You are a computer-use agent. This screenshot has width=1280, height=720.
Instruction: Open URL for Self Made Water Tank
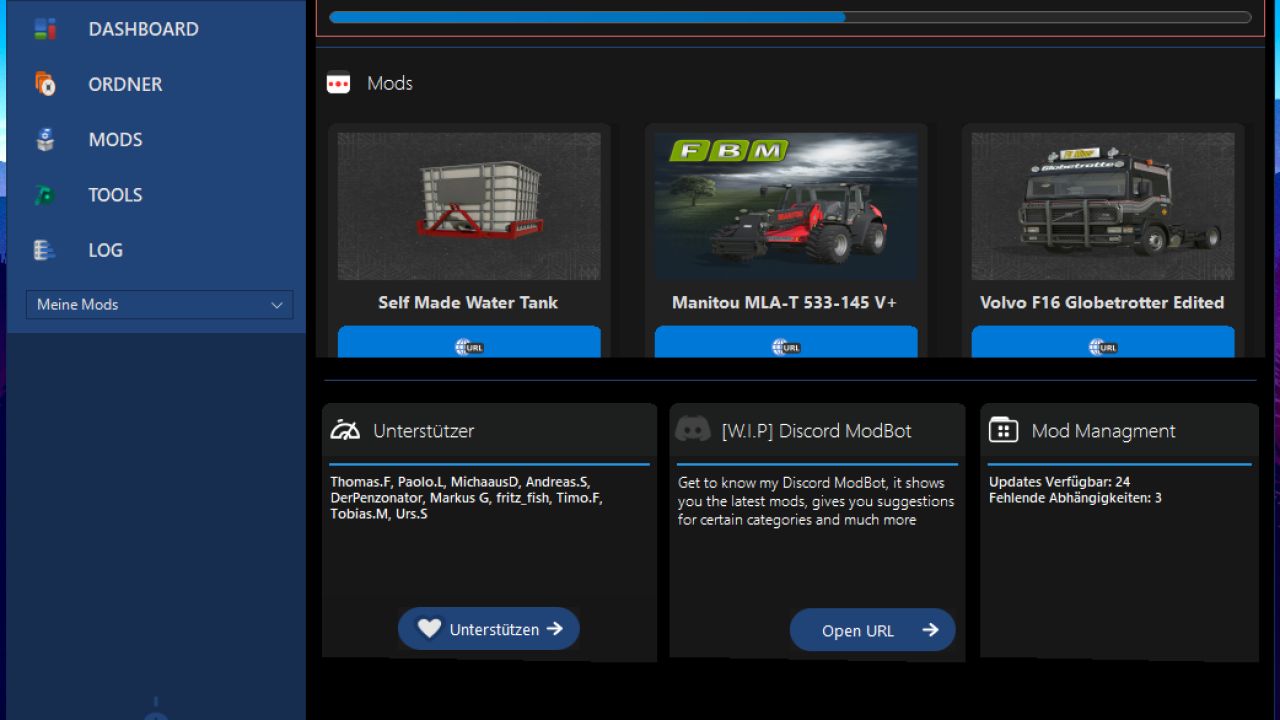469,343
